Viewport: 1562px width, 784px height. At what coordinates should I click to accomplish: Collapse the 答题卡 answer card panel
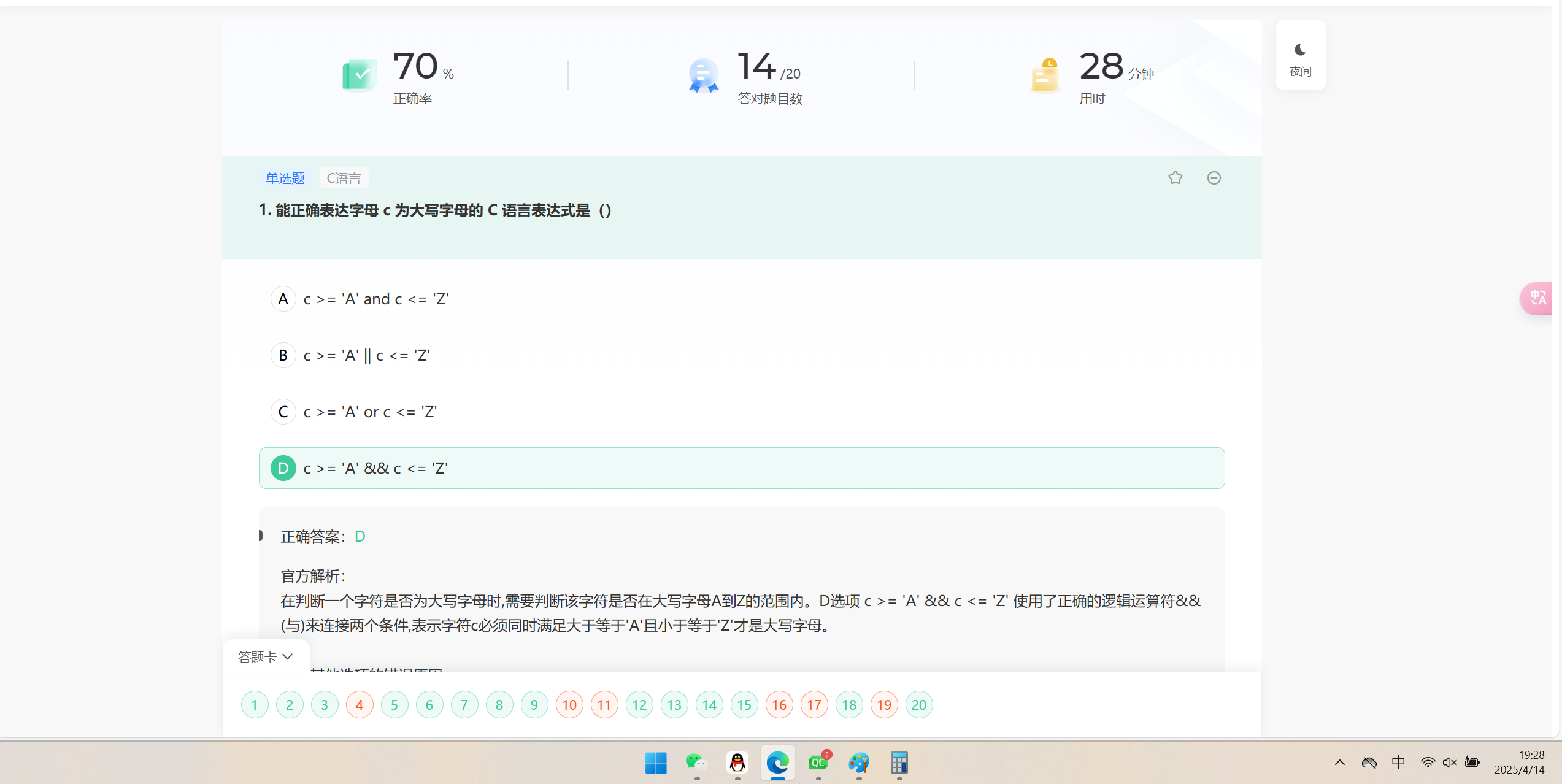(266, 657)
